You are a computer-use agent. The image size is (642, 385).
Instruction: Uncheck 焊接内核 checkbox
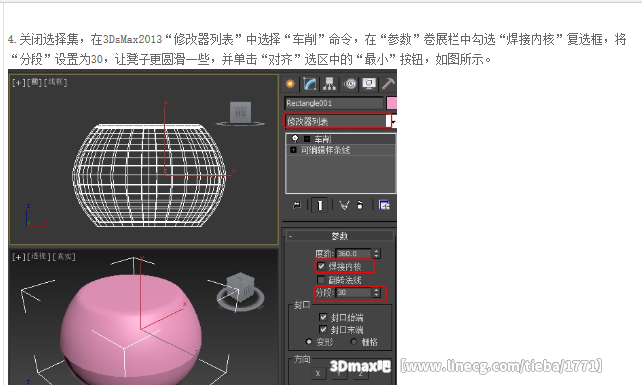321,267
